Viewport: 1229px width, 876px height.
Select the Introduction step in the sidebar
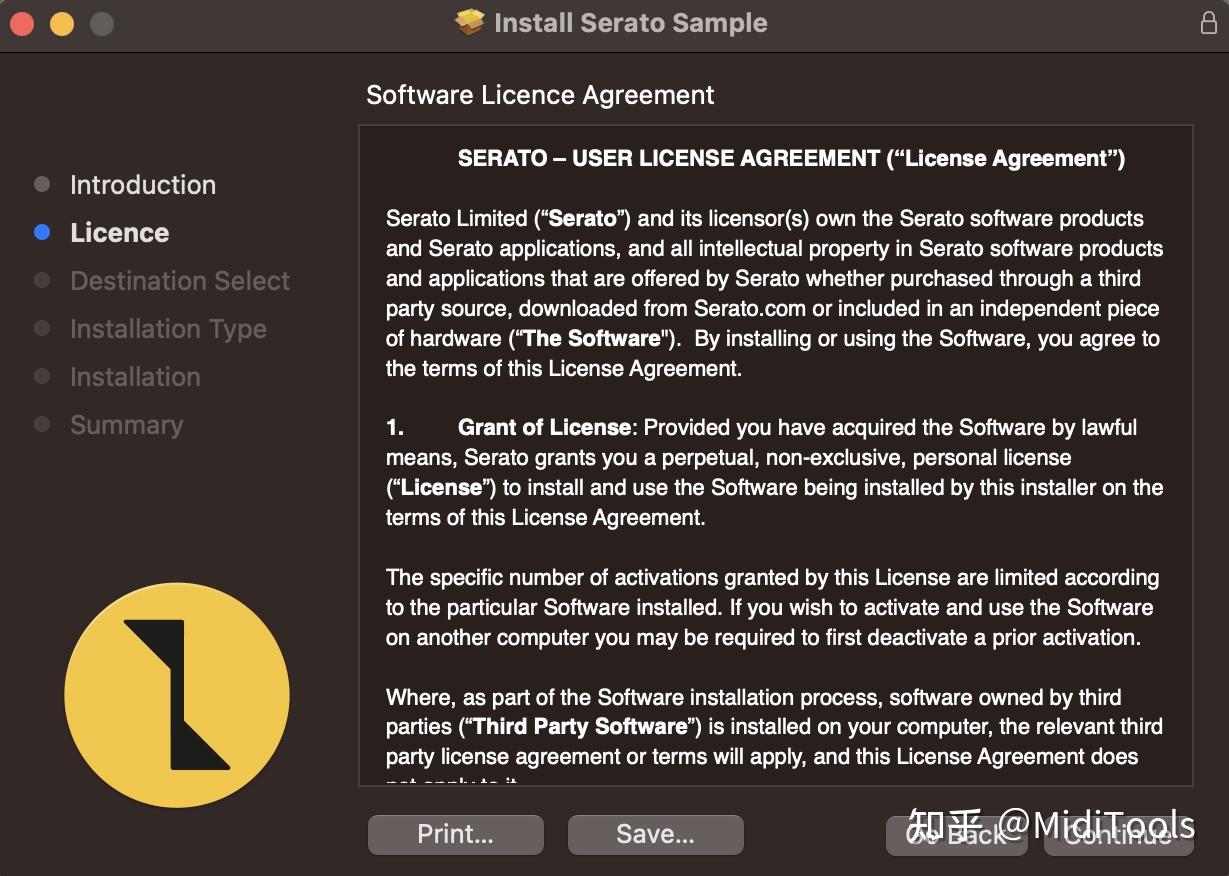click(x=142, y=184)
